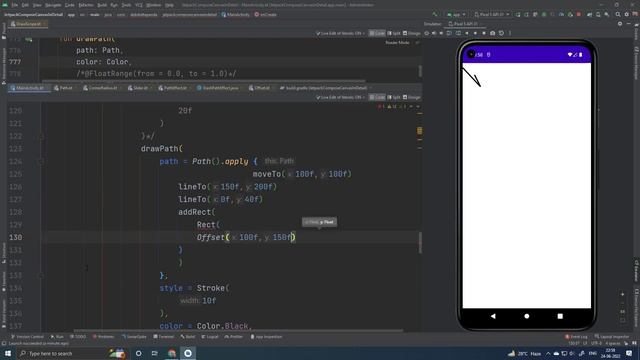This screenshot has height=360, width=640.
Task: Click DrawScope editor vertical scrollbar thumb
Action: point(420,71)
